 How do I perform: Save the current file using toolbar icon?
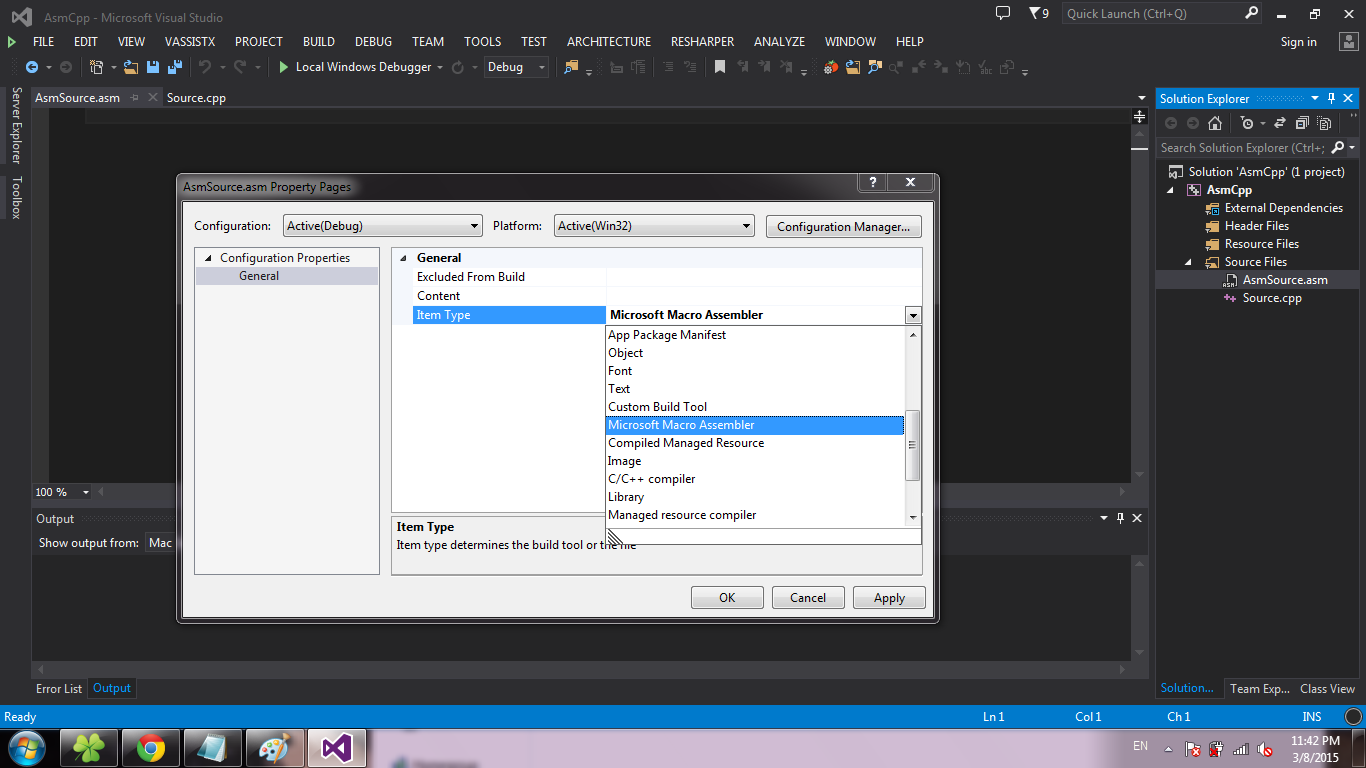coord(153,67)
